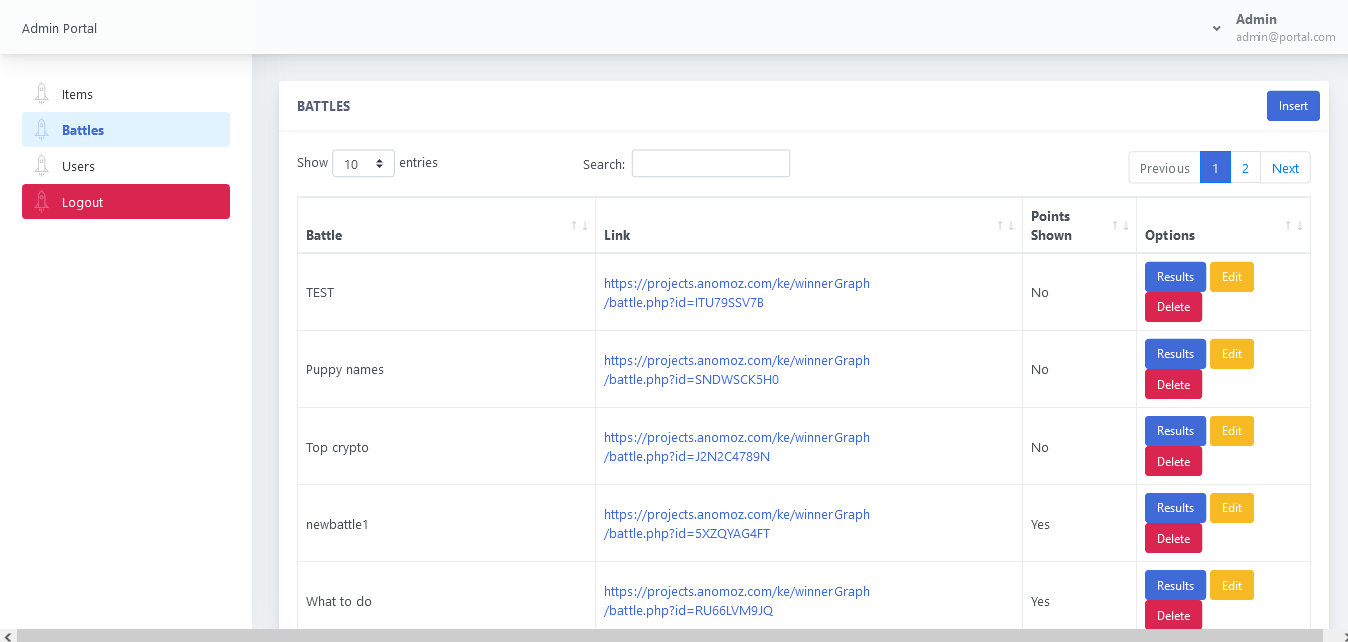Expand the Admin account dropdown chevron
The height and width of the screenshot is (642, 1348).
coord(1216,28)
